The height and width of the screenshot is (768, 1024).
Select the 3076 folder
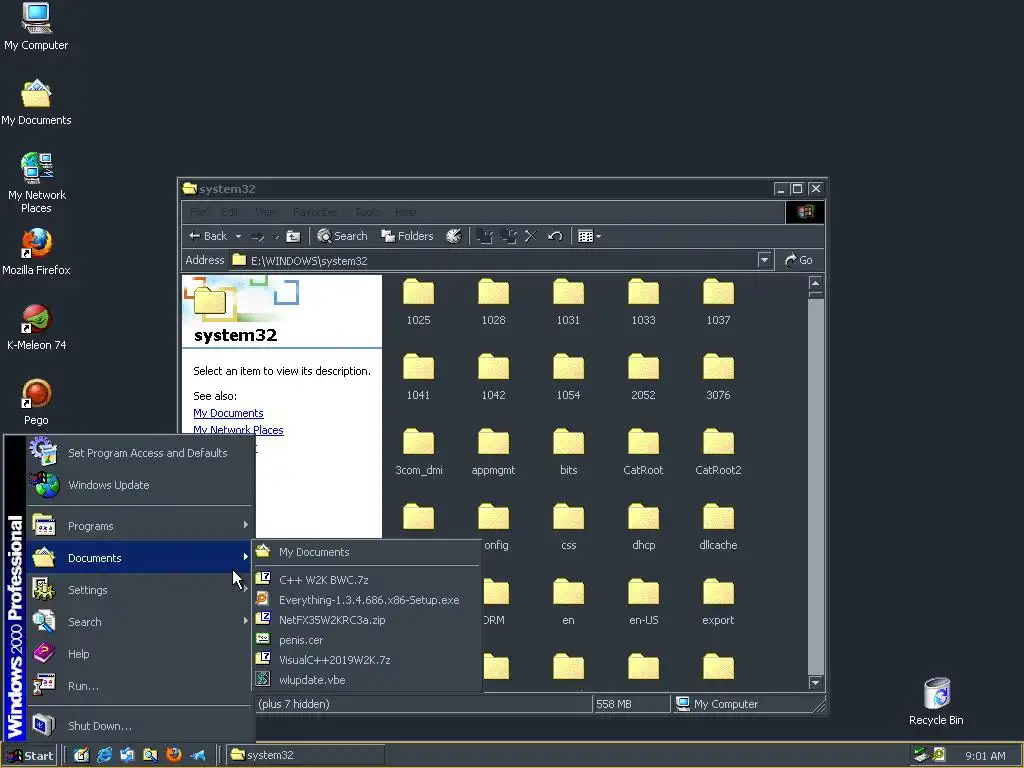click(718, 377)
